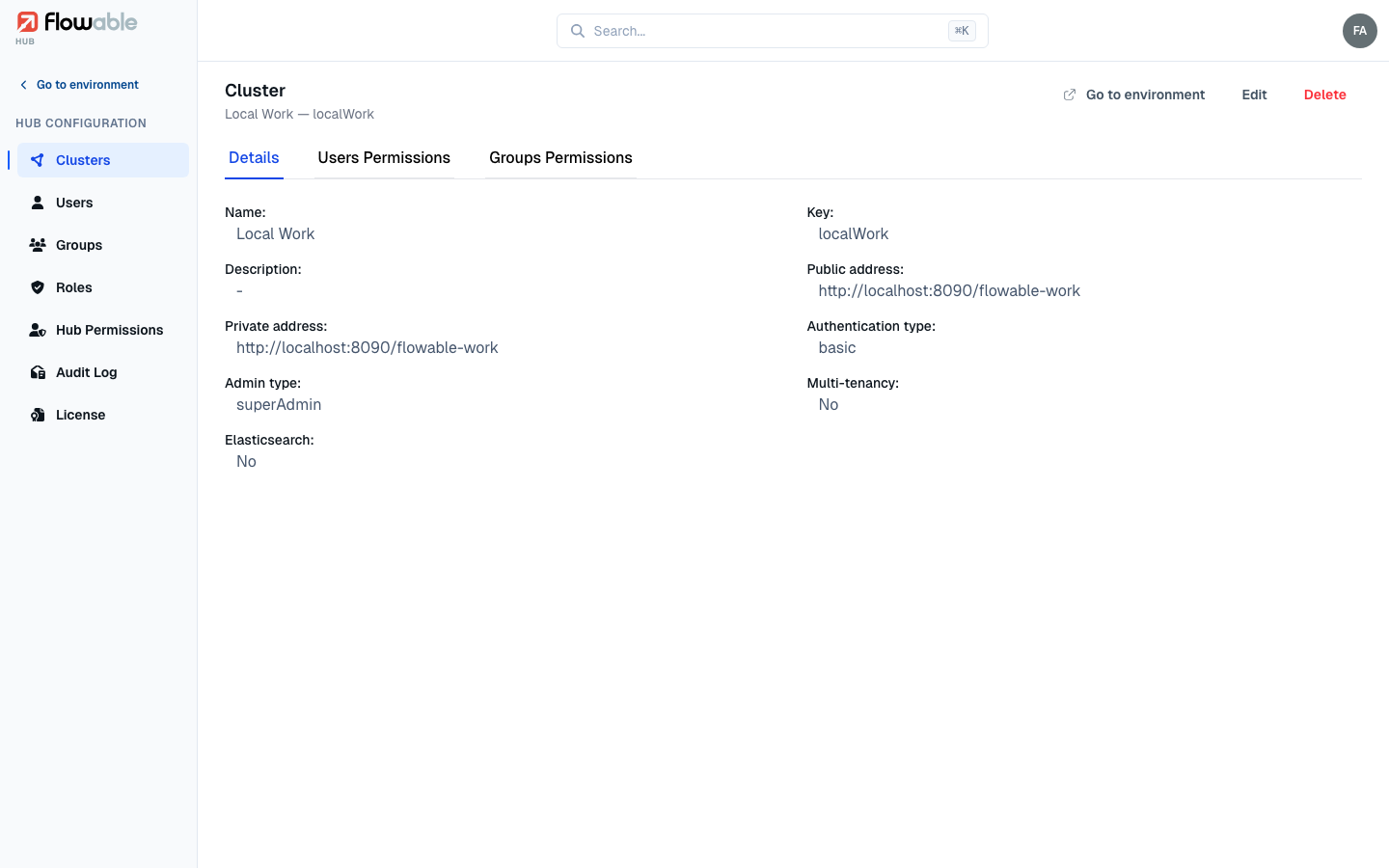1389x868 pixels.
Task: Click the Elasticsearch value No
Action: tap(246, 462)
